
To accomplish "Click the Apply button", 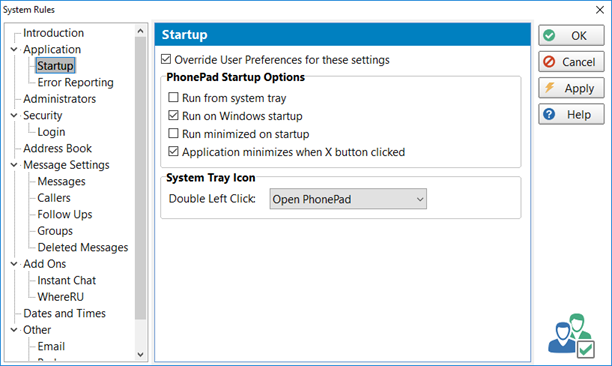I will (x=571, y=88).
